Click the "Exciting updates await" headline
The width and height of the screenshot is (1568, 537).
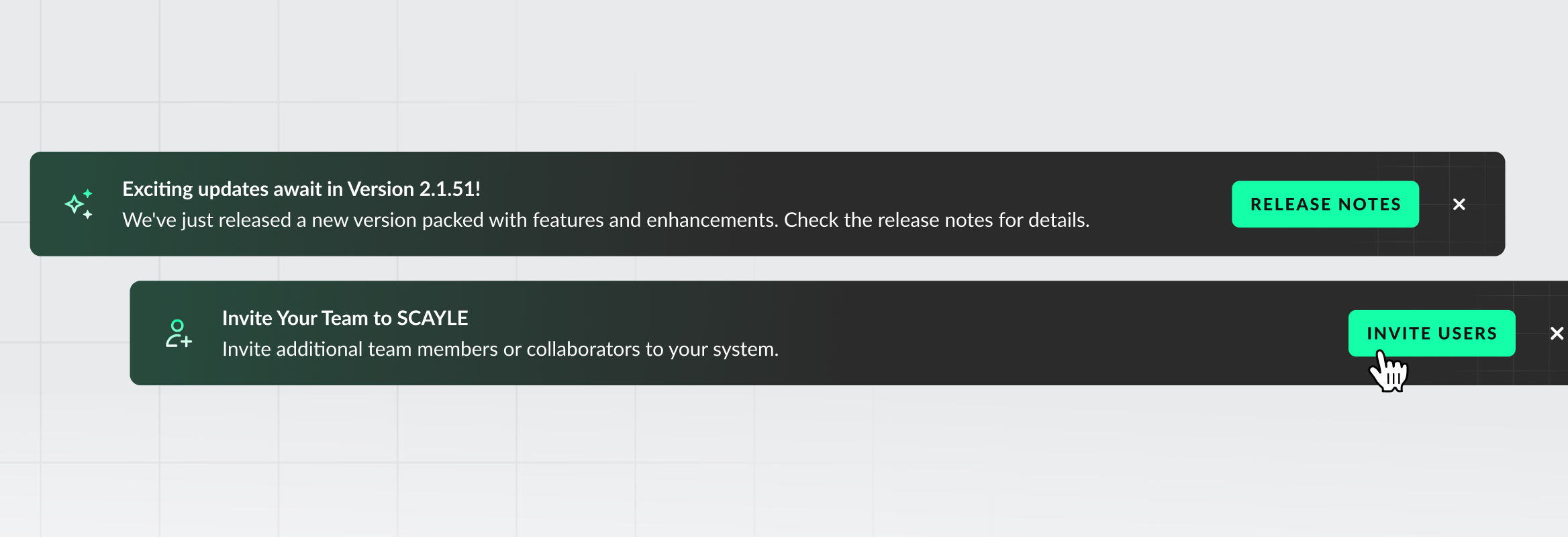(301, 189)
